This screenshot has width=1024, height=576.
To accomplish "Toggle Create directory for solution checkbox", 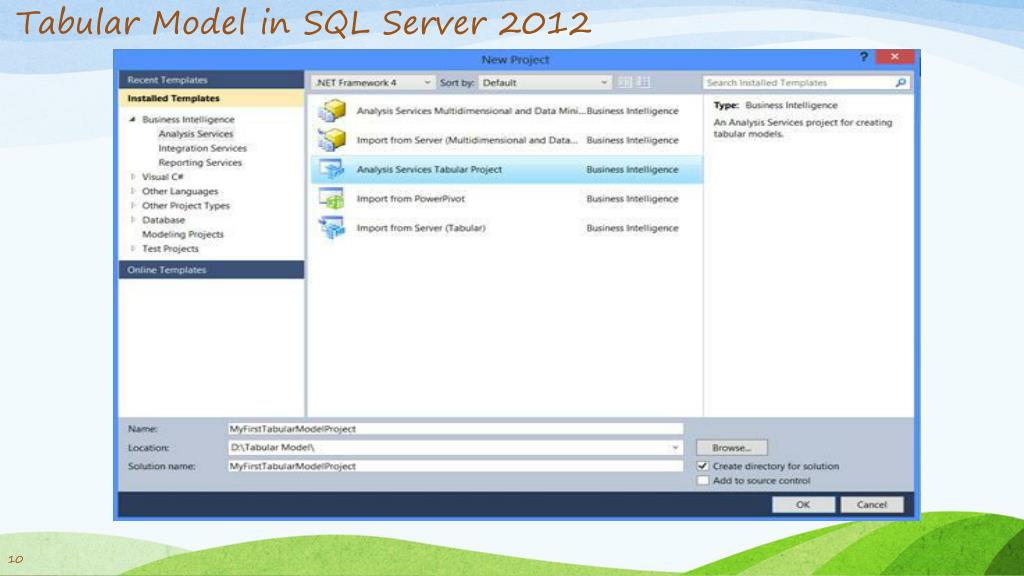I will tap(703, 466).
